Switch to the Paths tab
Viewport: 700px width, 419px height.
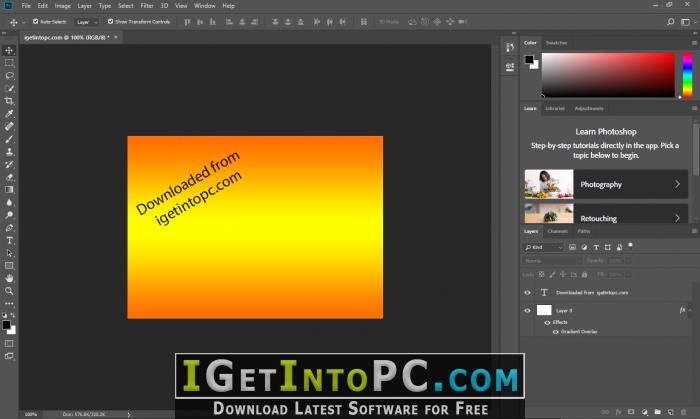pyautogui.click(x=583, y=231)
